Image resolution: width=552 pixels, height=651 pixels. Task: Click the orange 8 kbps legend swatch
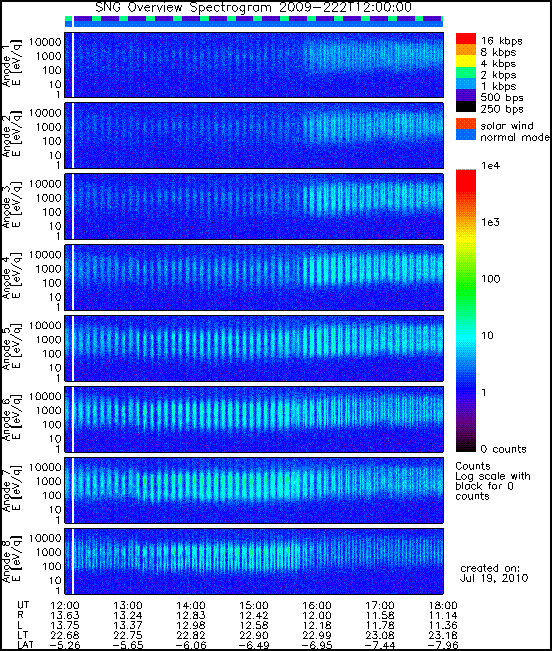466,50
